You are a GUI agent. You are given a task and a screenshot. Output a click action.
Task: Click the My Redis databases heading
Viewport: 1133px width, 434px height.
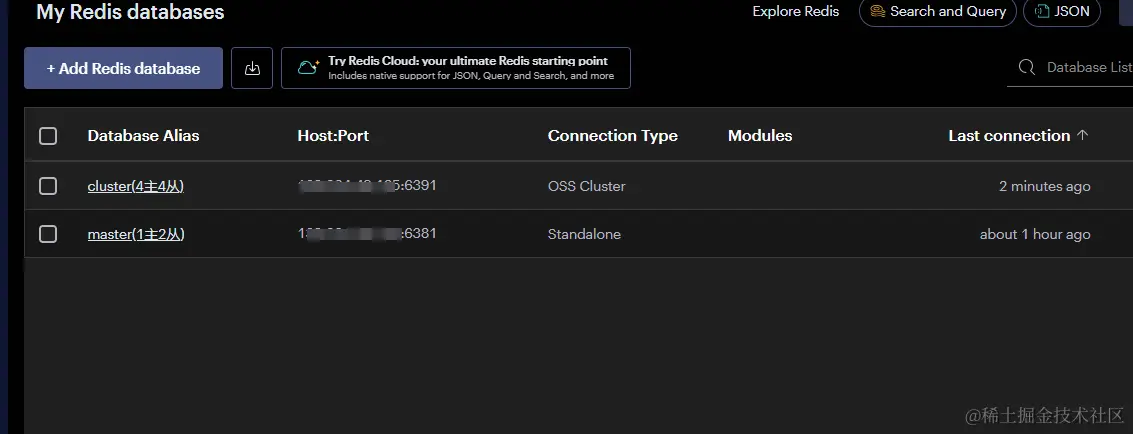click(130, 12)
